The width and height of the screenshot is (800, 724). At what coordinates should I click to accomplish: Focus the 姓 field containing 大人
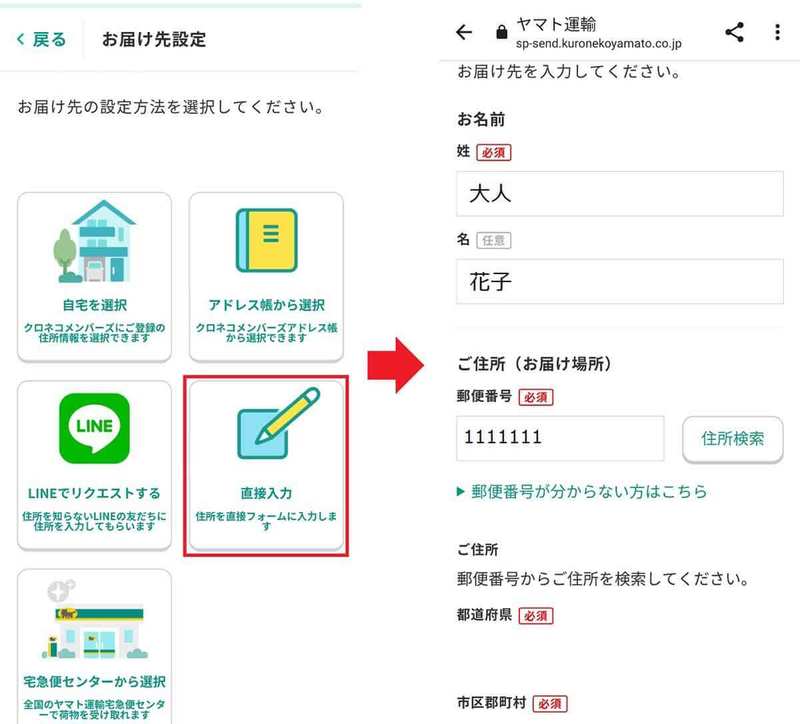point(619,194)
